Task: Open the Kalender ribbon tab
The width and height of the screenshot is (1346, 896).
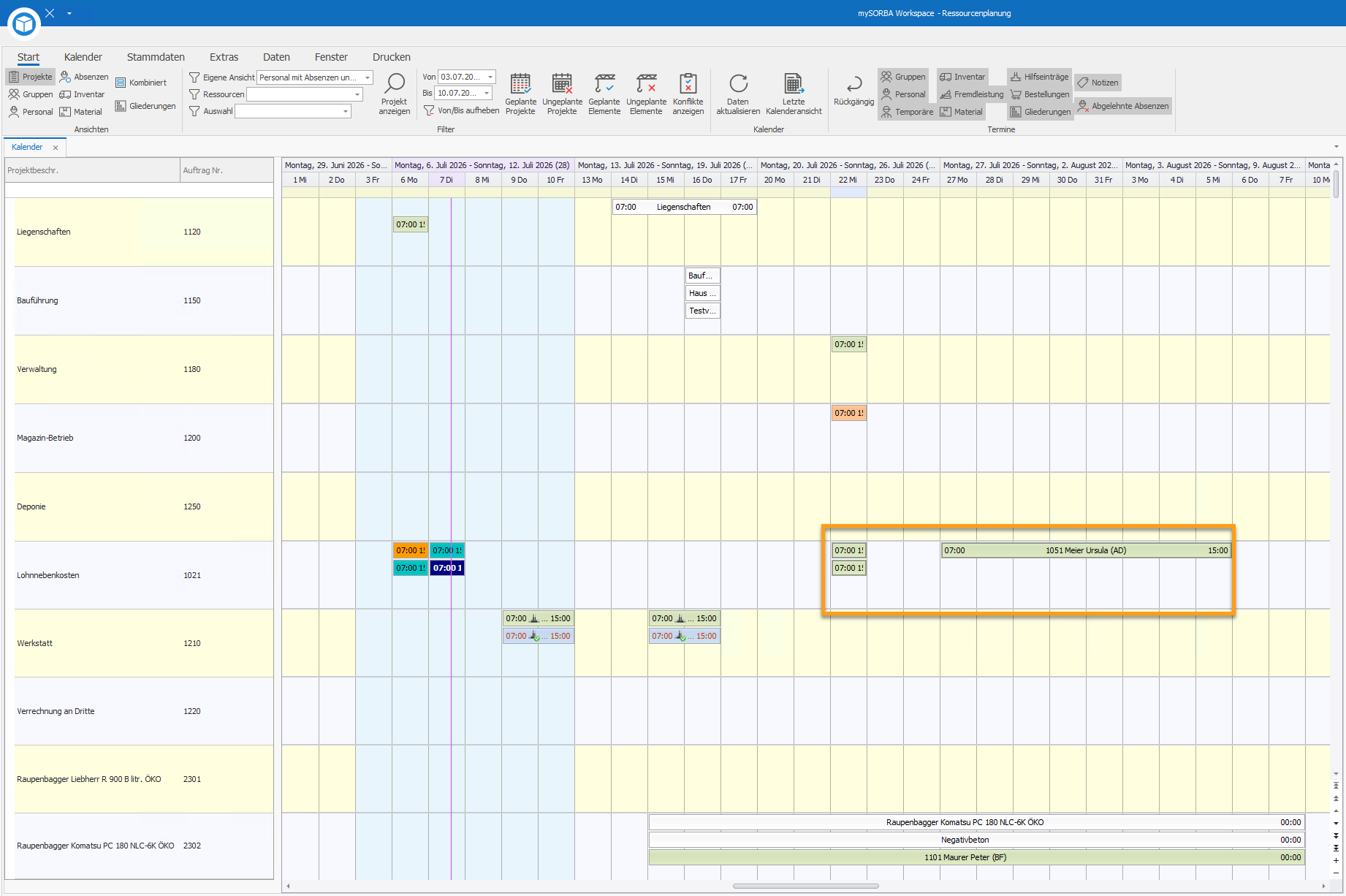Action: 83,57
